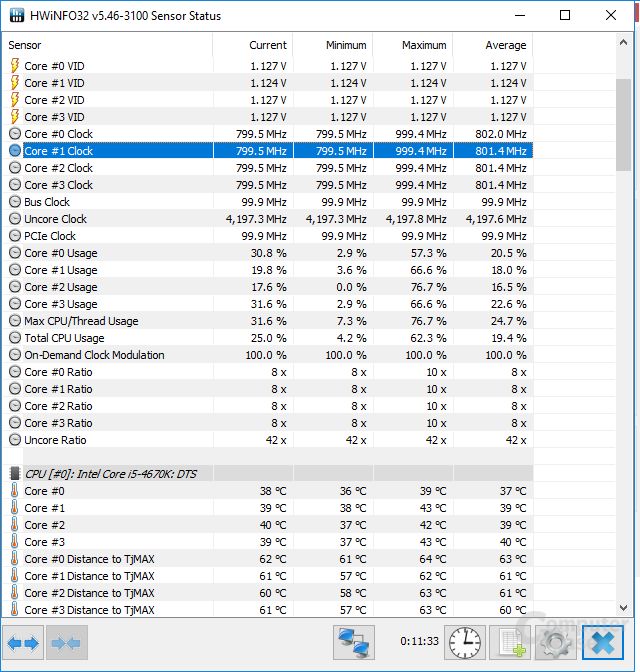Click clock icon beside Bus Clock
This screenshot has width=640, height=672.
[15, 202]
